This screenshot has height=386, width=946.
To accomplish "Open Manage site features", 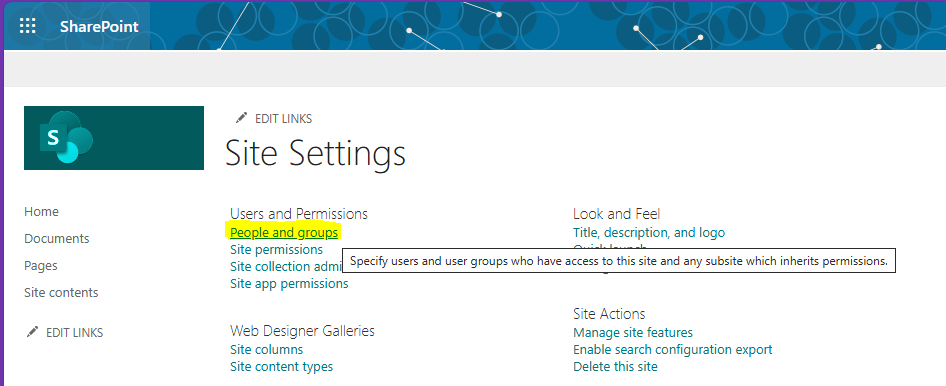I will (x=633, y=332).
